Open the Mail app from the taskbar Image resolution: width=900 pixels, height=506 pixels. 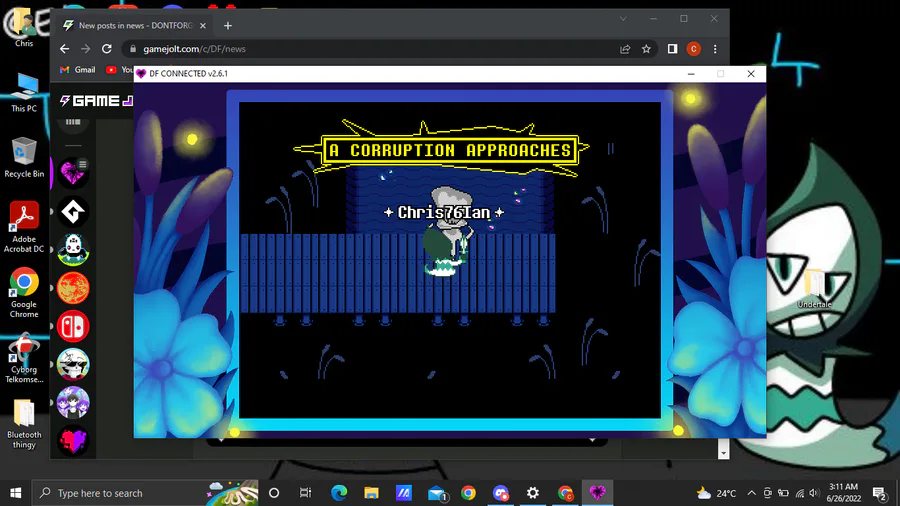pyautogui.click(x=436, y=493)
